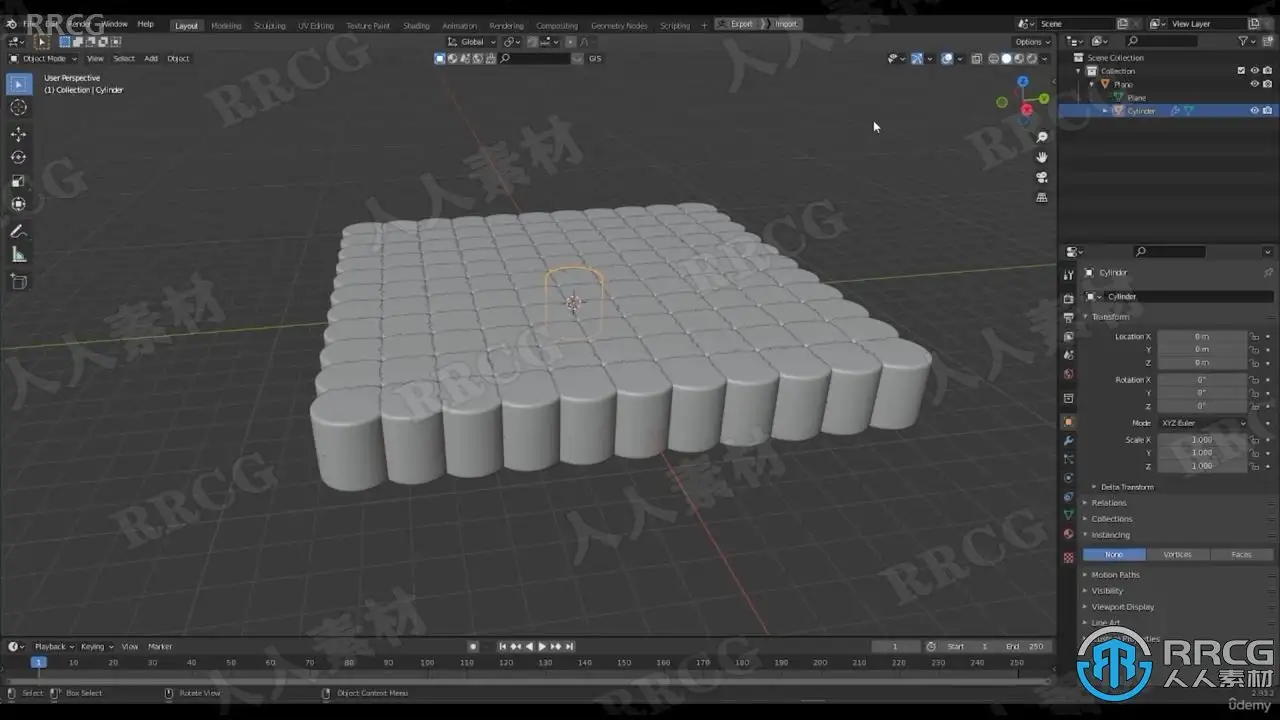The image size is (1280, 720).
Task: Hide the Collection in viewport
Action: tap(1254, 71)
